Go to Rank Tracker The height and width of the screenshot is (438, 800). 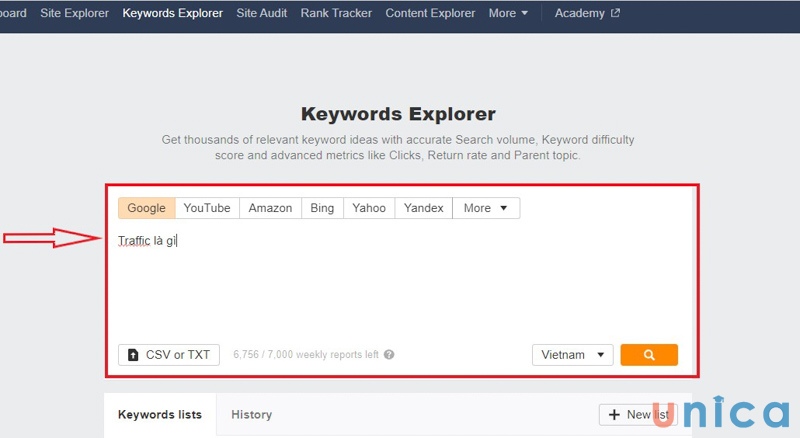click(x=336, y=13)
